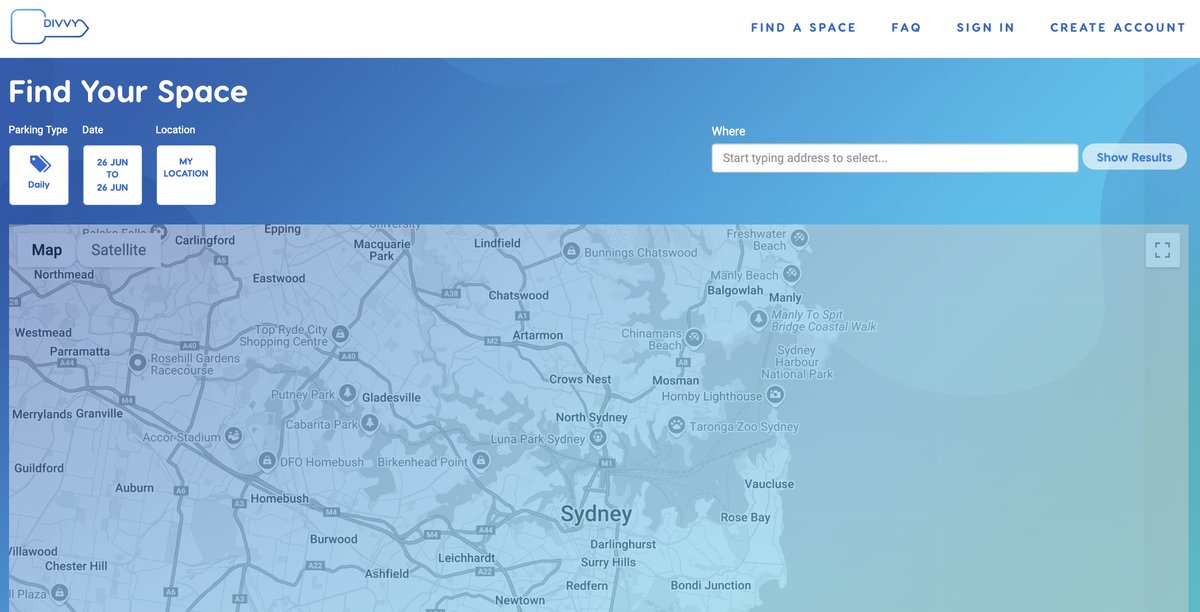This screenshot has height=612, width=1200.
Task: Click the Darlinghurst map label
Action: pos(623,544)
